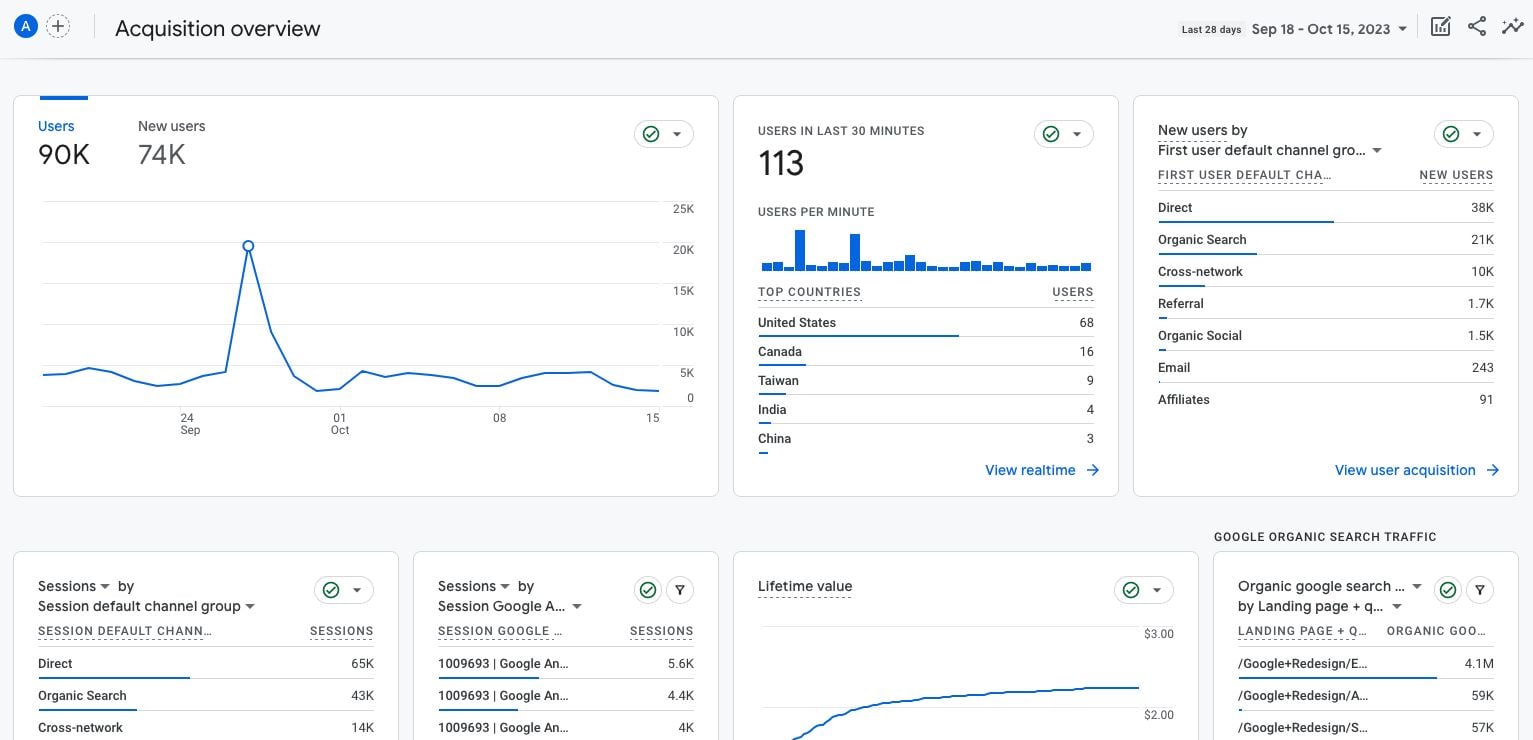Toggle the data quality indicator on New users card
1533x740 pixels.
click(x=1451, y=133)
